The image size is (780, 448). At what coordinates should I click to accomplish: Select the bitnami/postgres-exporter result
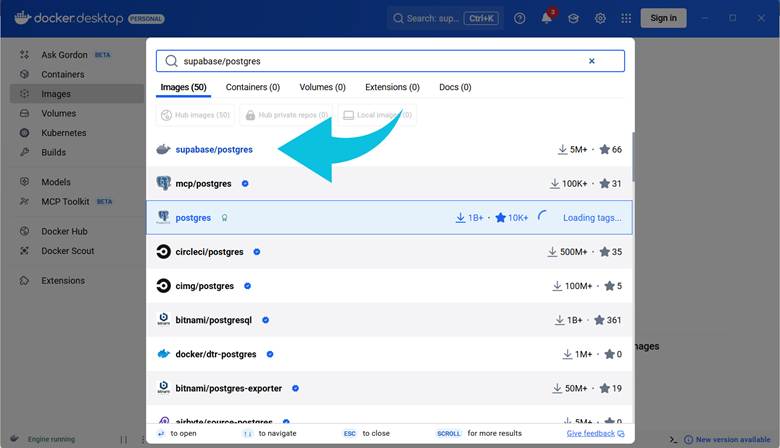coord(389,388)
